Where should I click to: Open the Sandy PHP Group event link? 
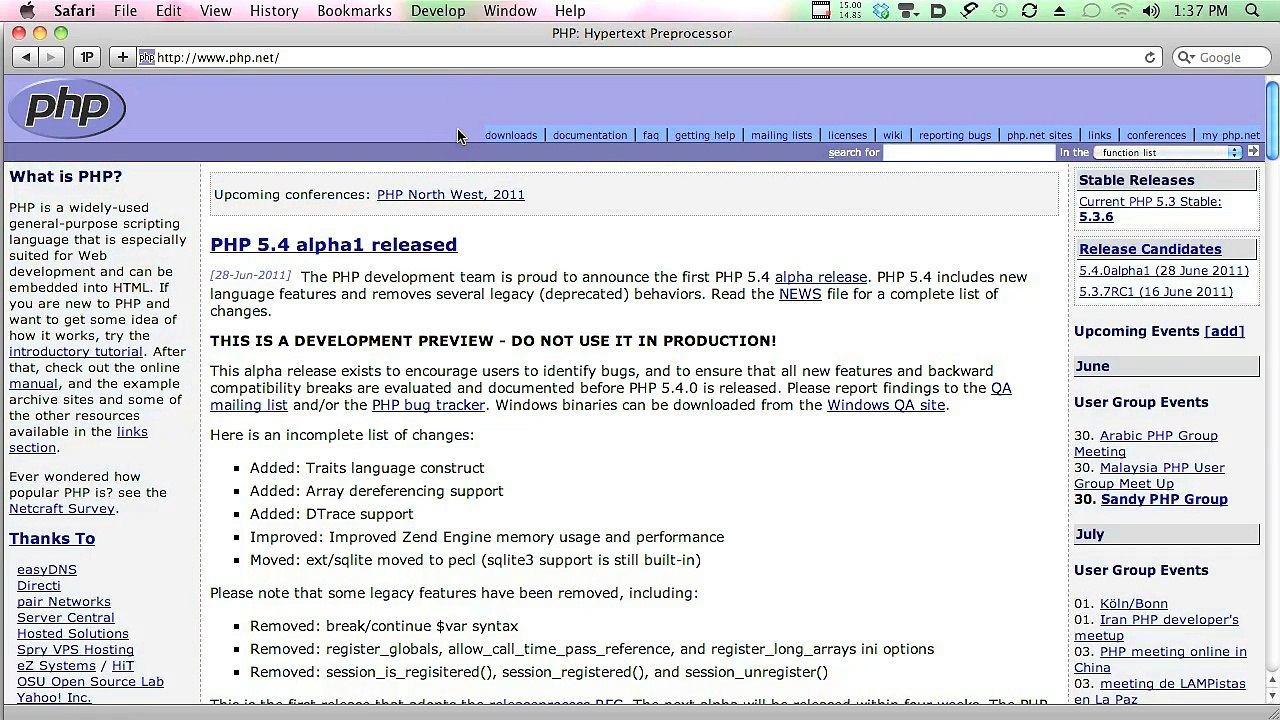[1164, 499]
